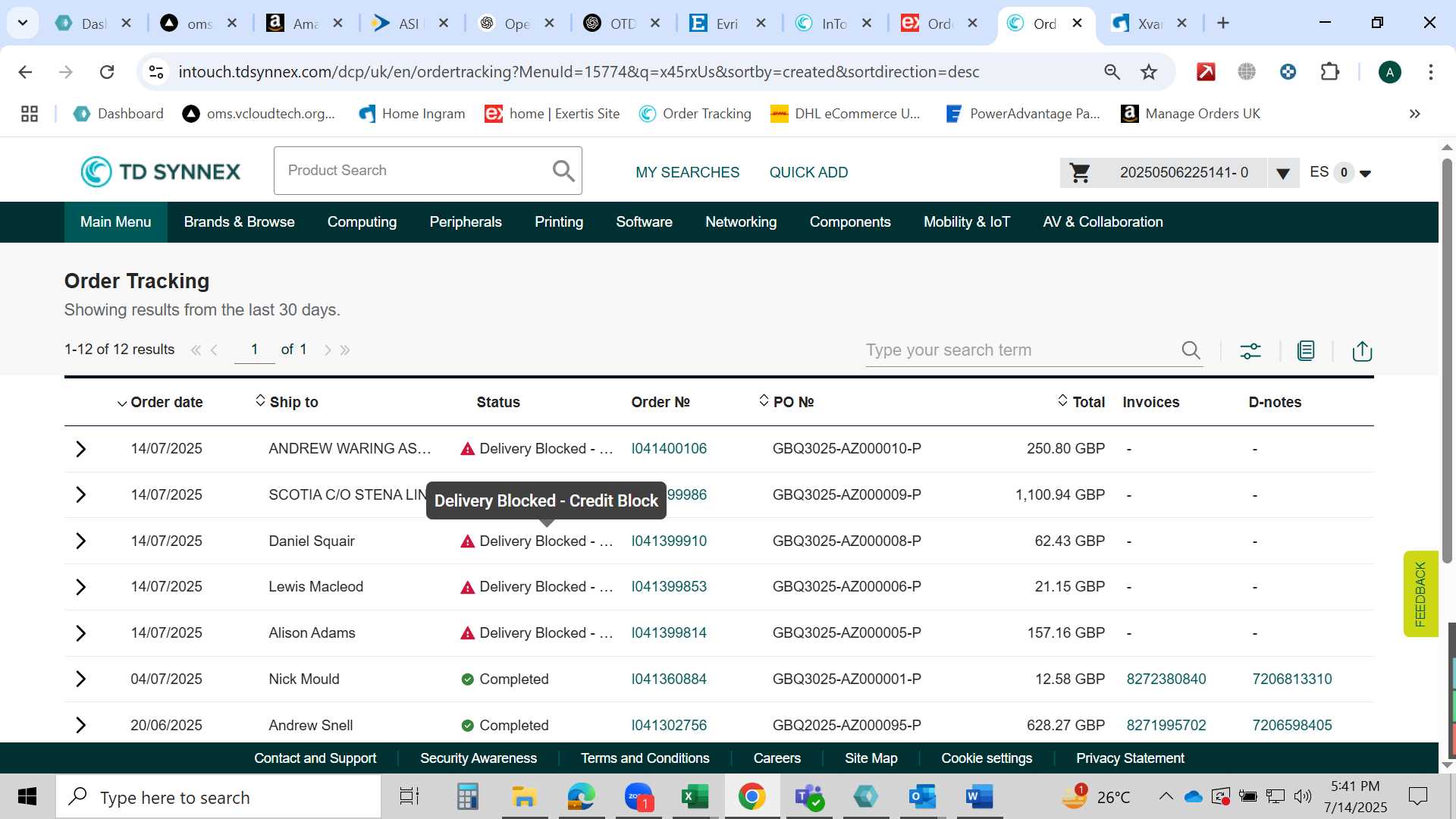The image size is (1456, 819).
Task: Click the Windows Start button
Action: 27,797
